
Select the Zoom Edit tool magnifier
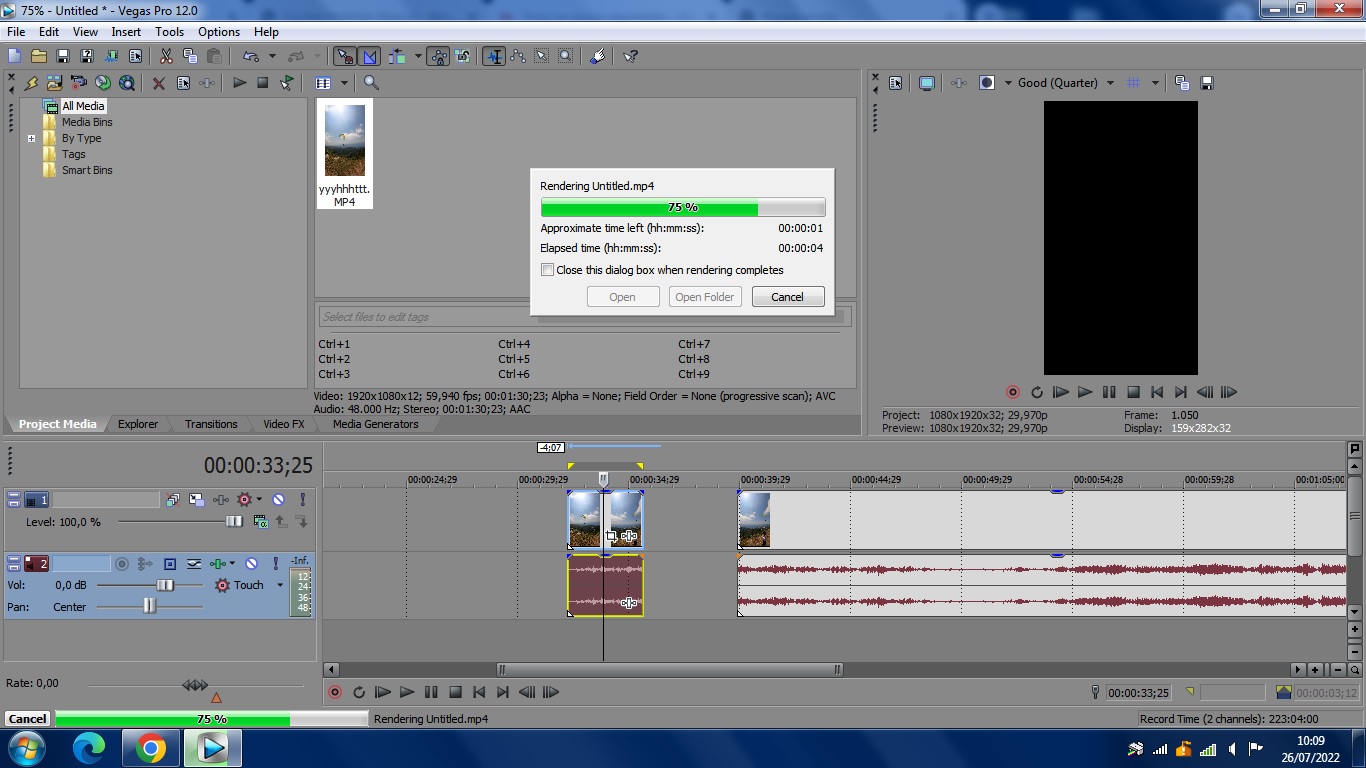566,56
